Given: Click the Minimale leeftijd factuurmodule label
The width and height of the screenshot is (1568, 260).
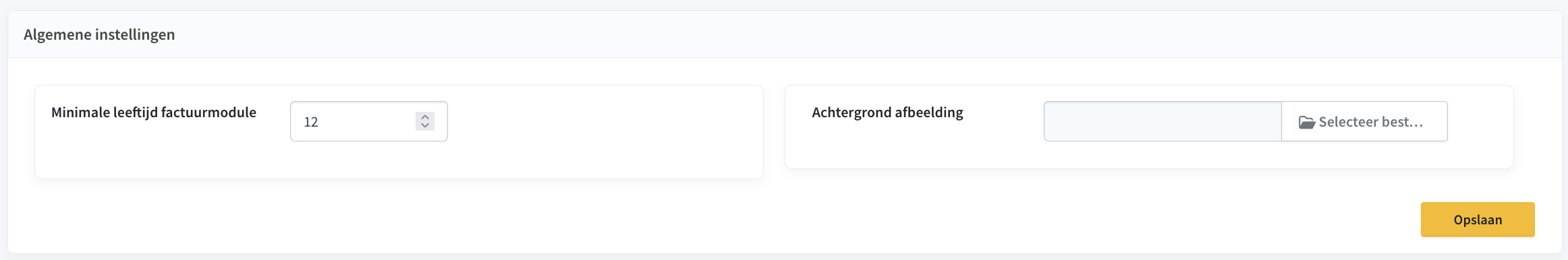Looking at the screenshot, I should [154, 112].
